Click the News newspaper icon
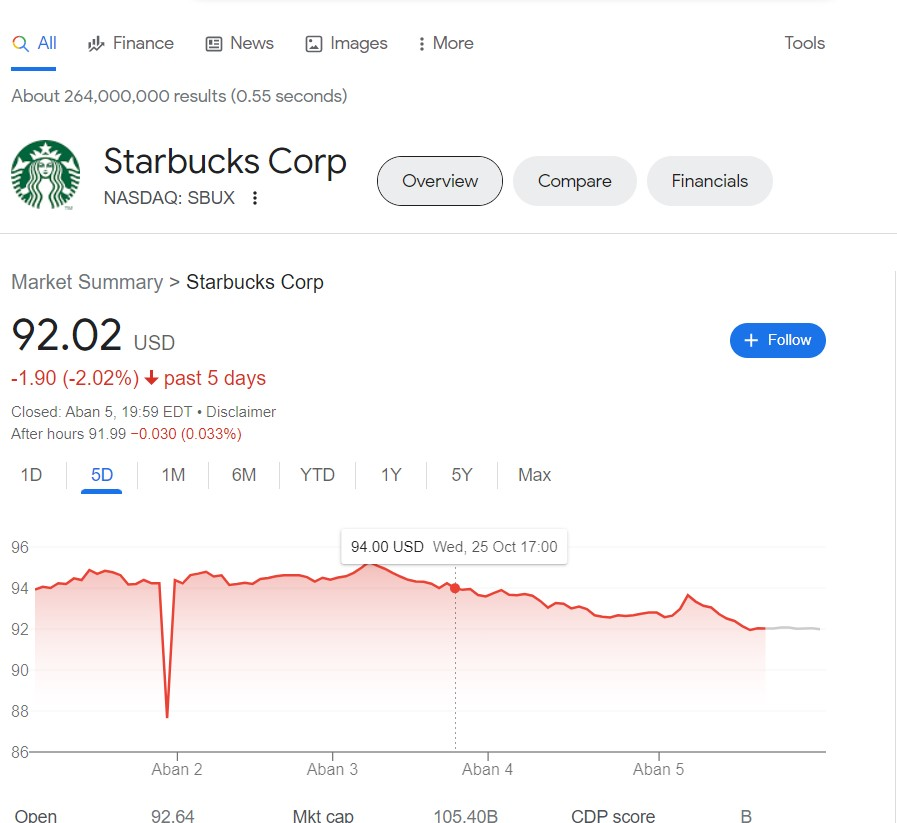Viewport: 897px width, 823px height. (x=213, y=43)
